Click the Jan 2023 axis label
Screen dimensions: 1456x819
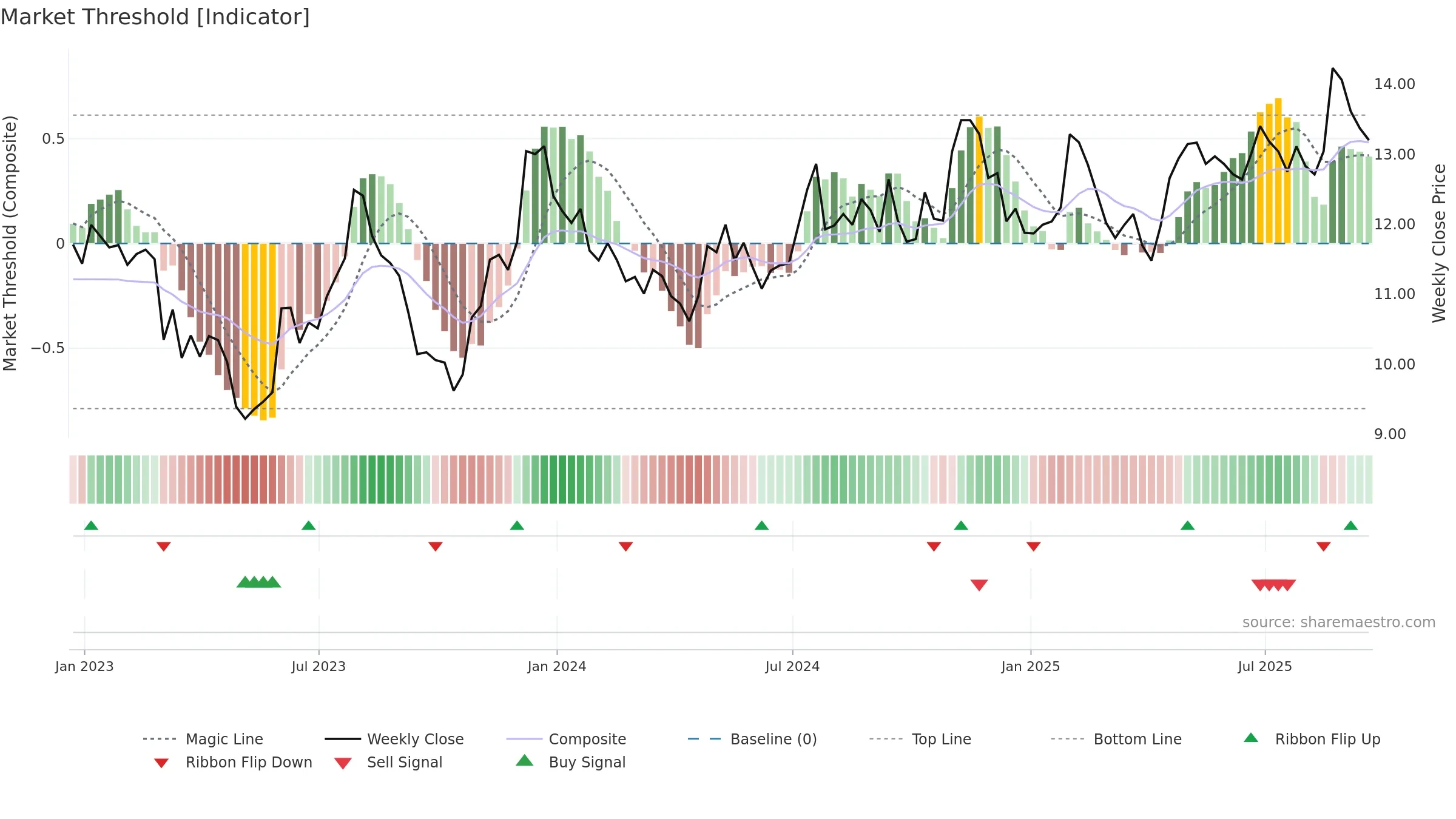[84, 666]
